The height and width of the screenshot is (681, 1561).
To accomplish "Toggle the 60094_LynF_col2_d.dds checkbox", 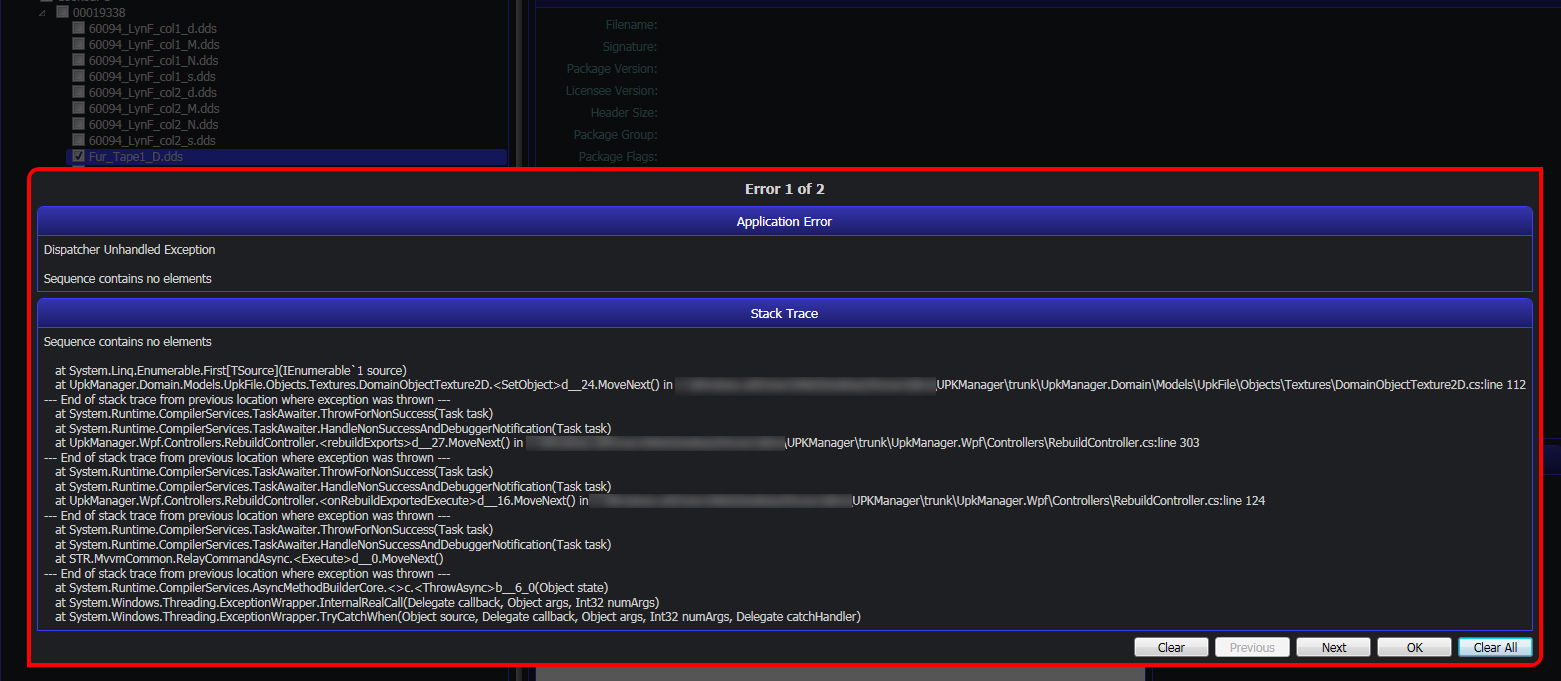I will click(78, 92).
